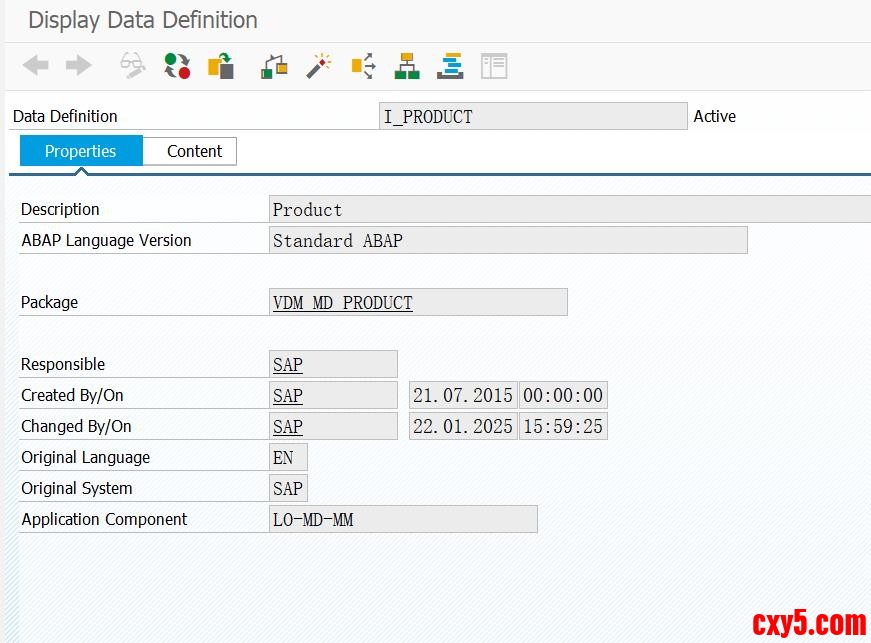Open the Where-Used List icon

[x=363, y=66]
